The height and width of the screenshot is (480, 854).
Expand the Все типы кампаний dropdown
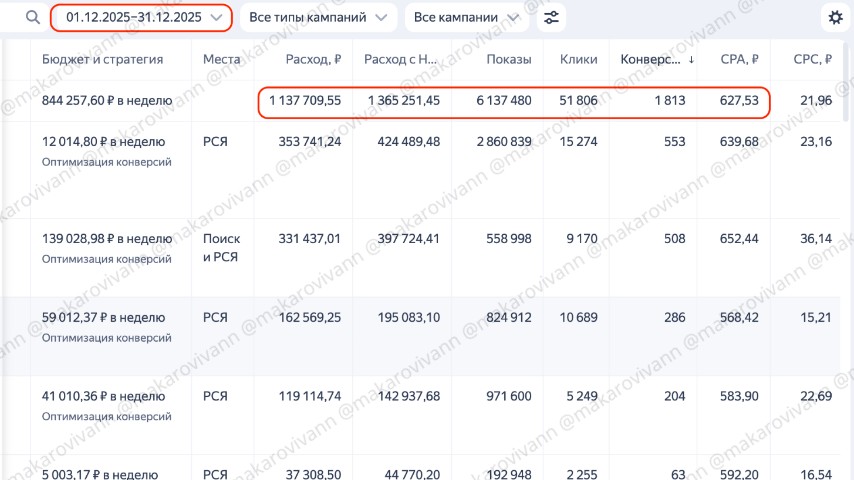tap(316, 18)
